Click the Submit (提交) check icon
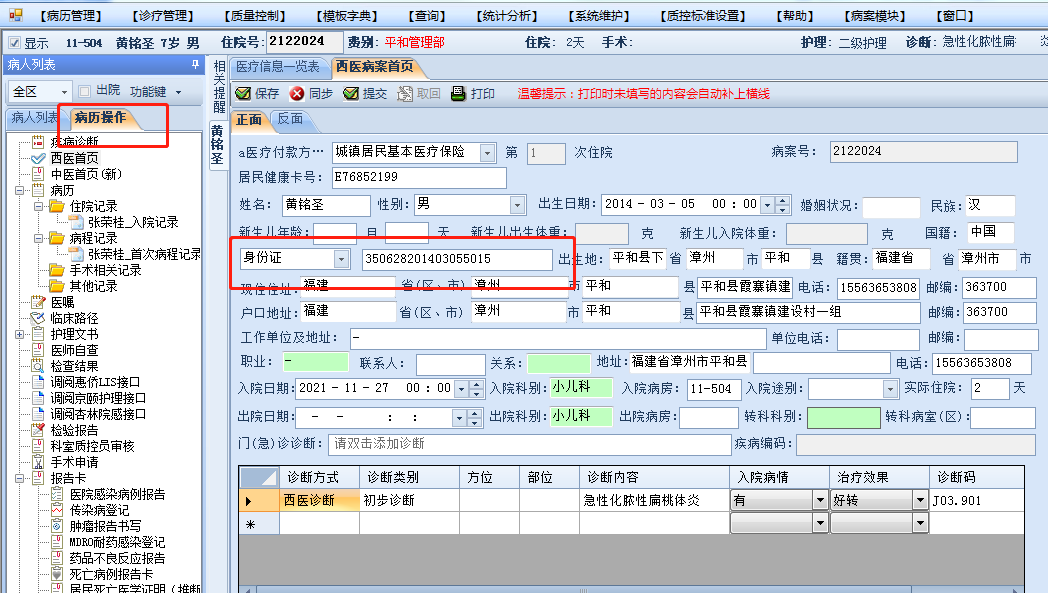Image resolution: width=1048 pixels, height=593 pixels. tap(351, 94)
